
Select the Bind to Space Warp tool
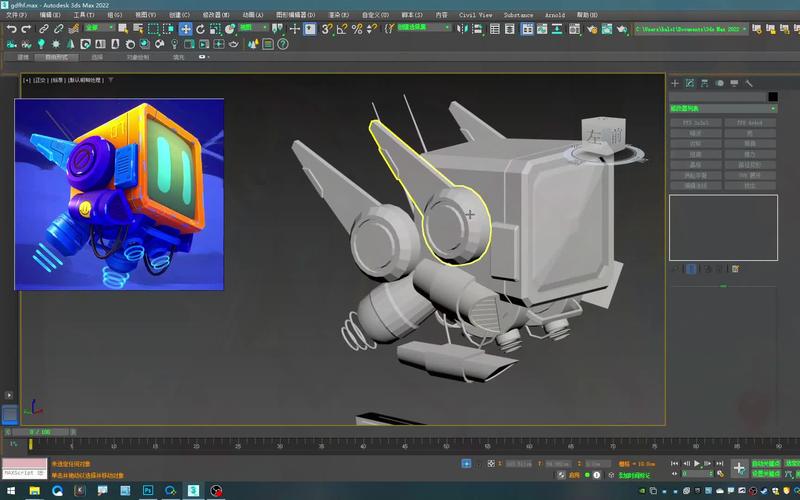tap(73, 29)
